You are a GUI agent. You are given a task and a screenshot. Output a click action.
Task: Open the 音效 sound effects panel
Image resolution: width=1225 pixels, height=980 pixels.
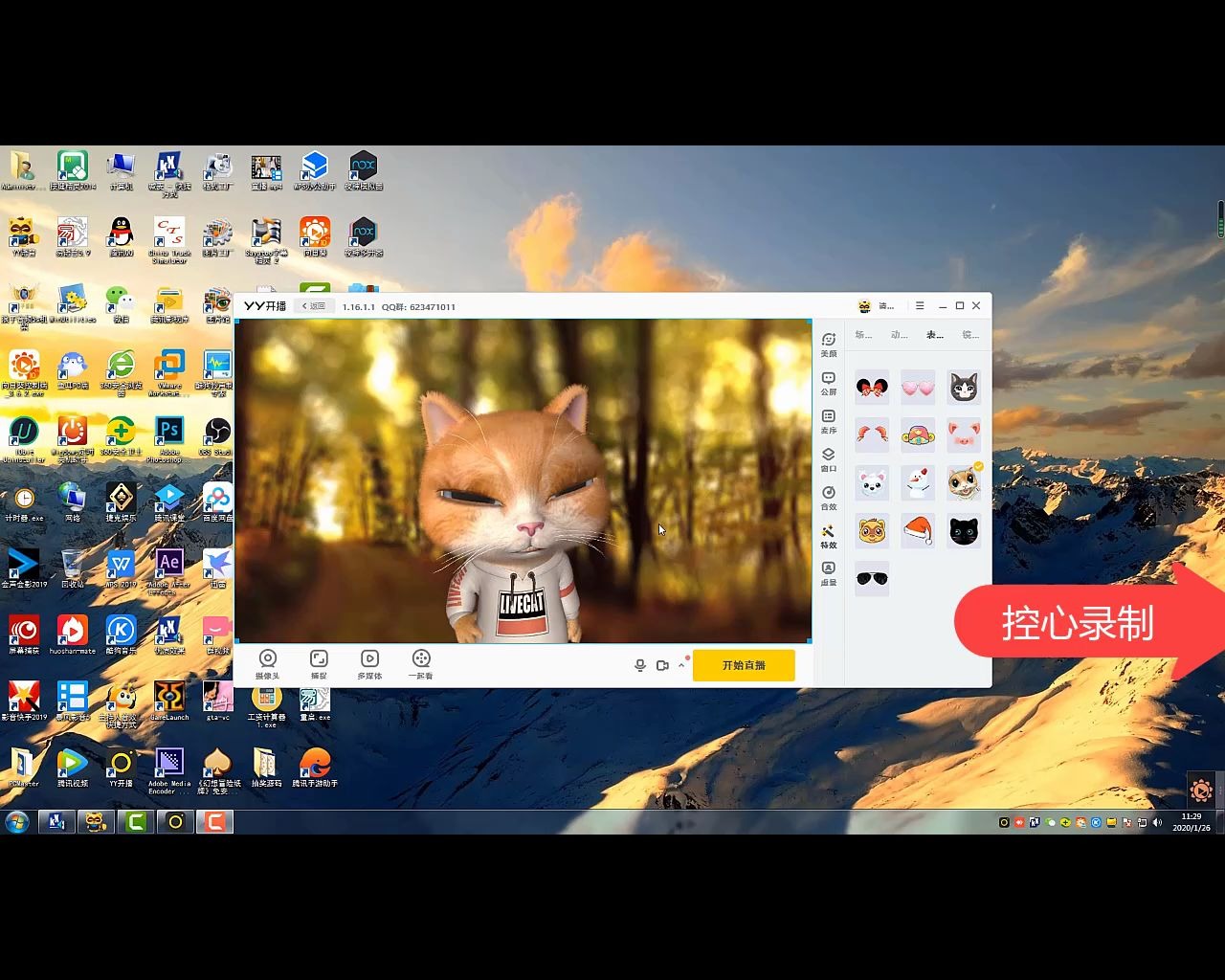(829, 499)
